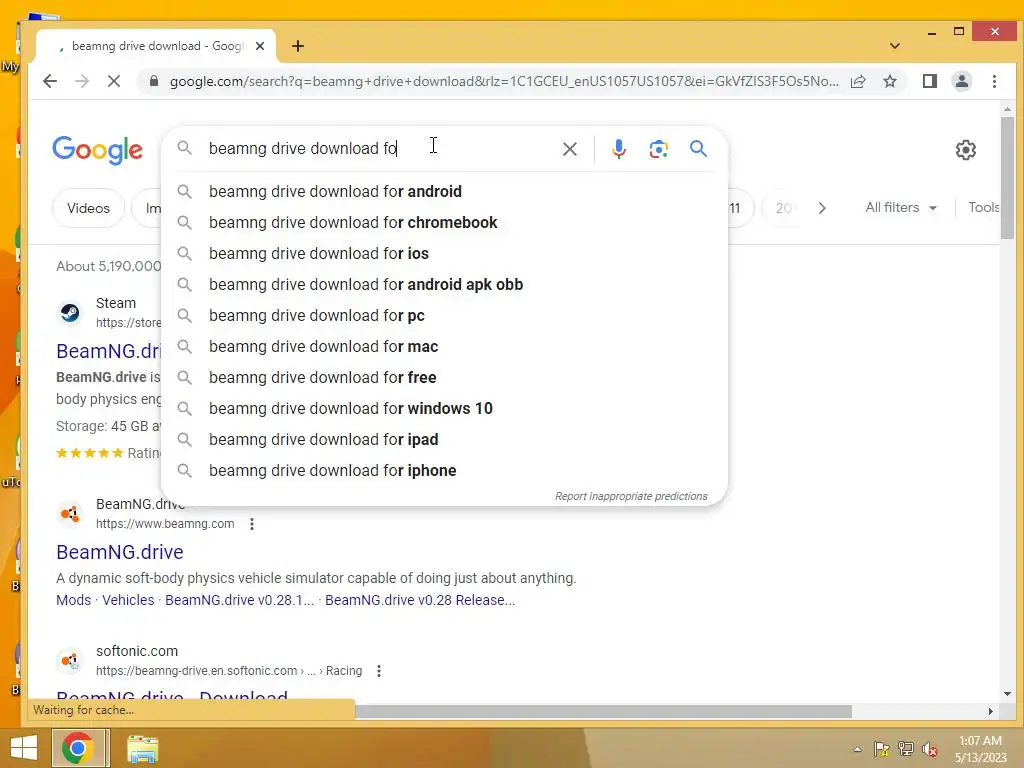Open BeamNG.drive v0.28 Release sitelink
1024x768 pixels.
point(420,600)
